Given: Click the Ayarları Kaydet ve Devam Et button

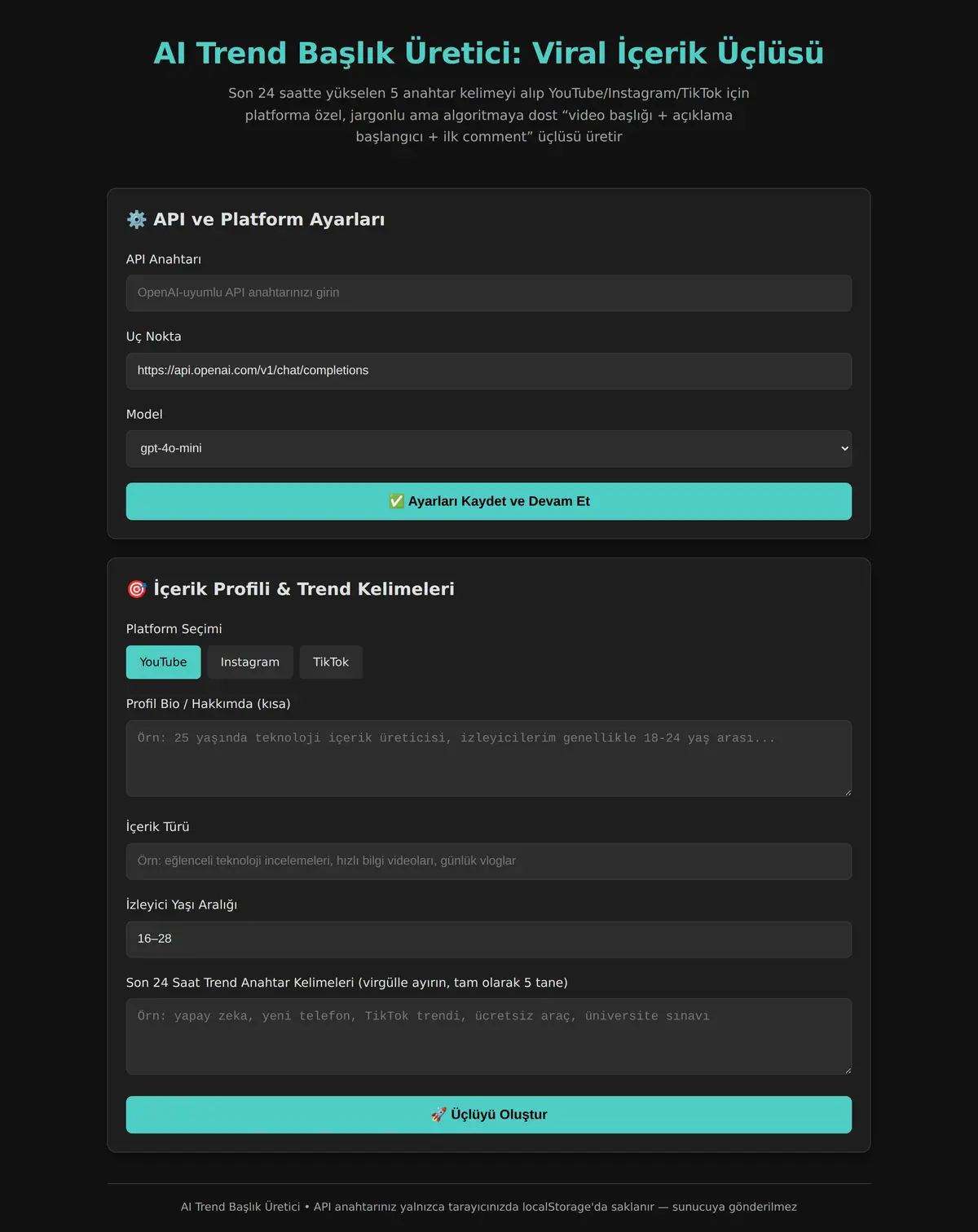Looking at the screenshot, I should coord(489,501).
